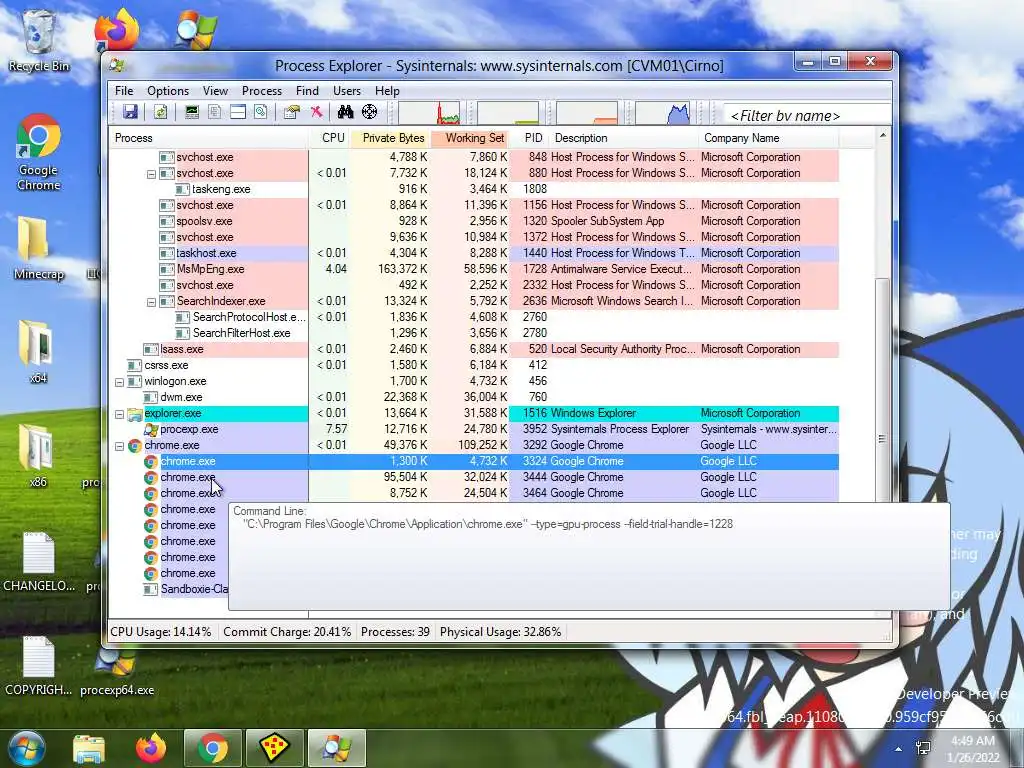This screenshot has height=768, width=1024.
Task: Open the commit history mini graph
Action: pos(507,113)
